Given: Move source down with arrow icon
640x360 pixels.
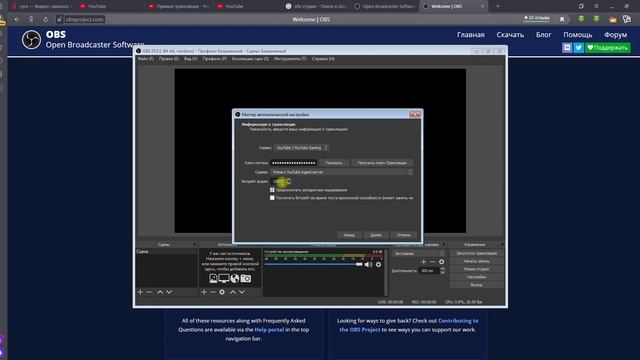Looking at the screenshot, I should click(242, 292).
